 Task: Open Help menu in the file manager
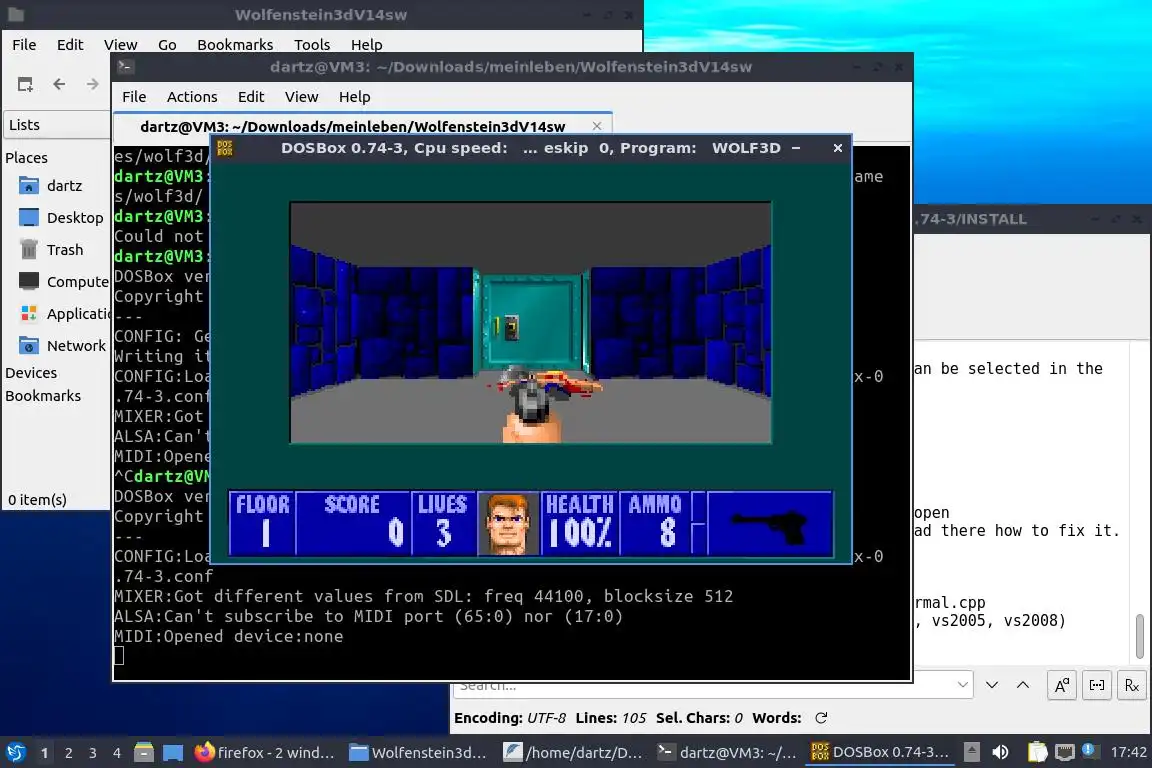pyautogui.click(x=367, y=45)
